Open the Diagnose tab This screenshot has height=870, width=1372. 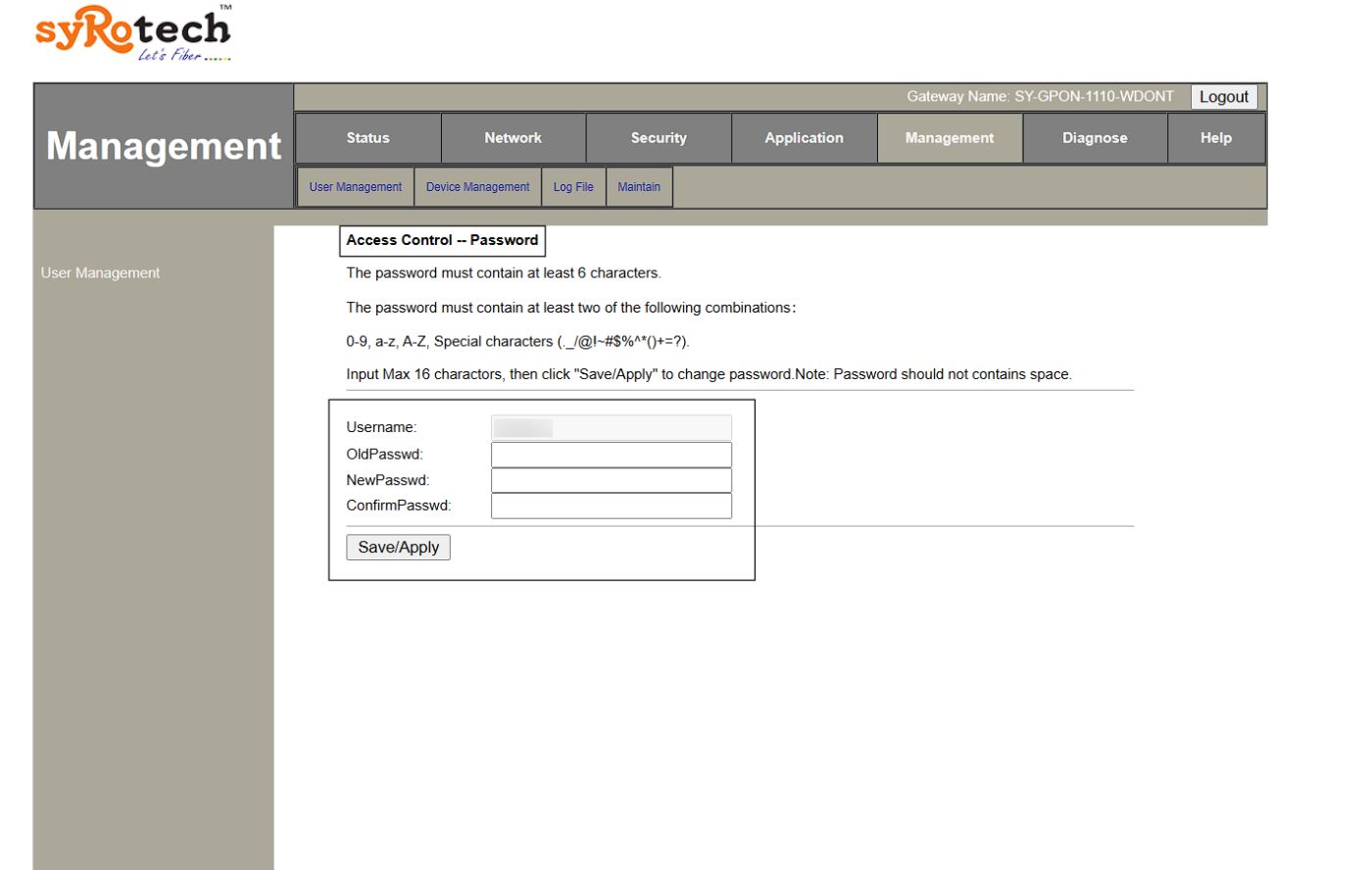(x=1096, y=137)
